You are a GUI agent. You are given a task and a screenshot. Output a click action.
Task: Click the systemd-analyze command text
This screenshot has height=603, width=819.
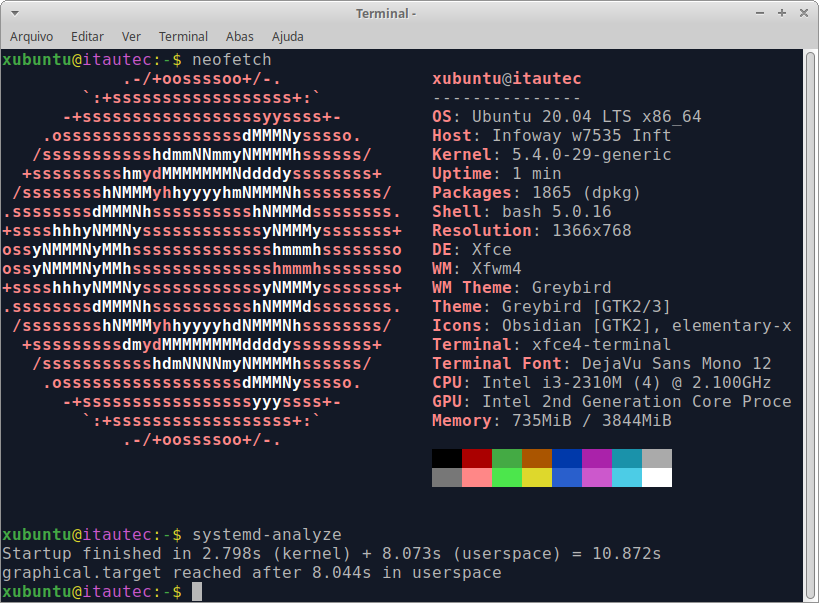click(266, 535)
